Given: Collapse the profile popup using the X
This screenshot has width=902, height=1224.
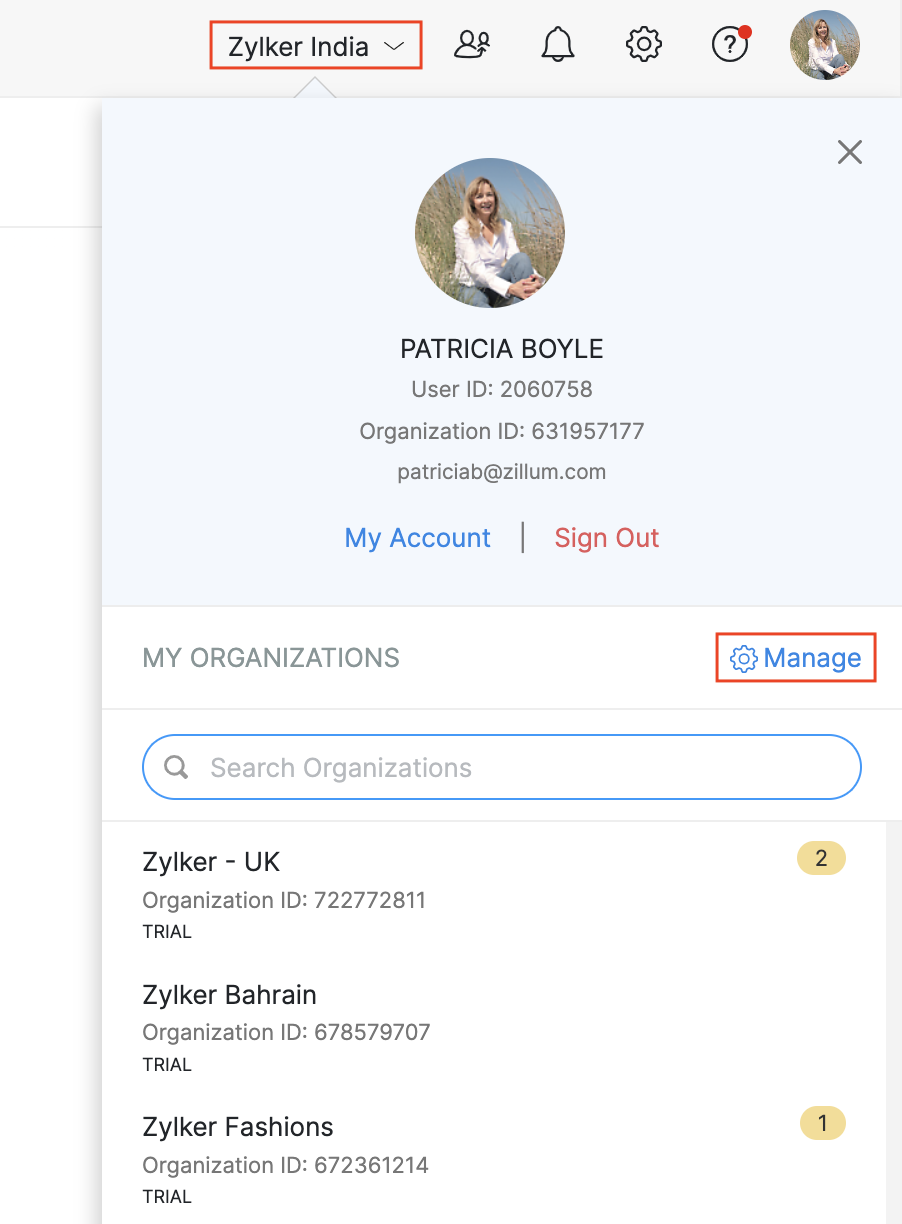Looking at the screenshot, I should click(849, 152).
